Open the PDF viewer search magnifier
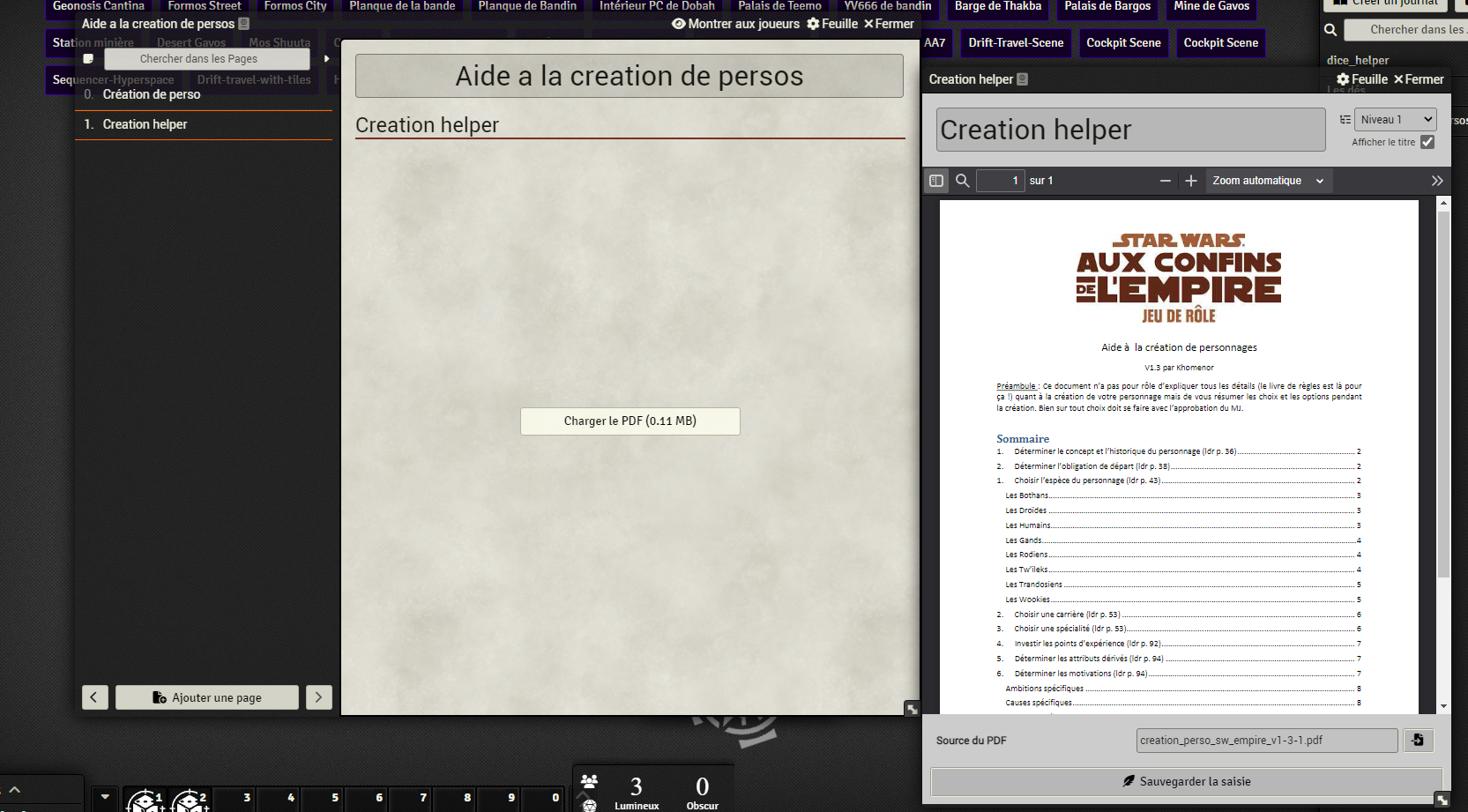The image size is (1468, 812). click(963, 181)
